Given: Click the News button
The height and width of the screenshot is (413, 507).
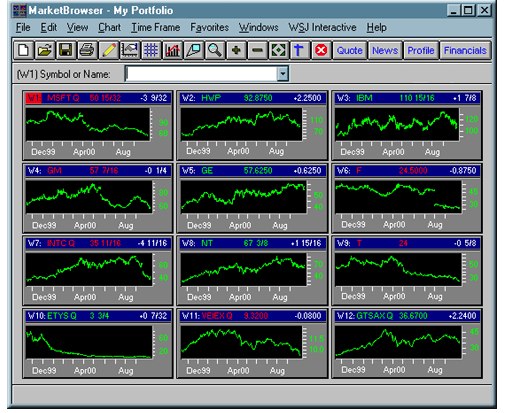Looking at the screenshot, I should (385, 50).
